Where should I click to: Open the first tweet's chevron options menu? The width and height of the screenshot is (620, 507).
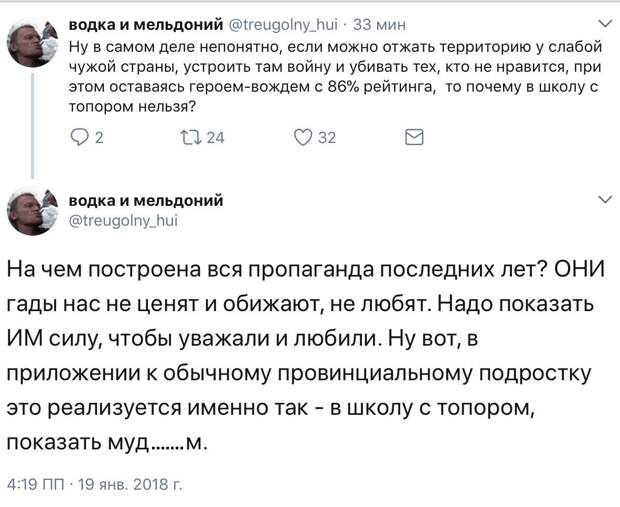click(605, 24)
